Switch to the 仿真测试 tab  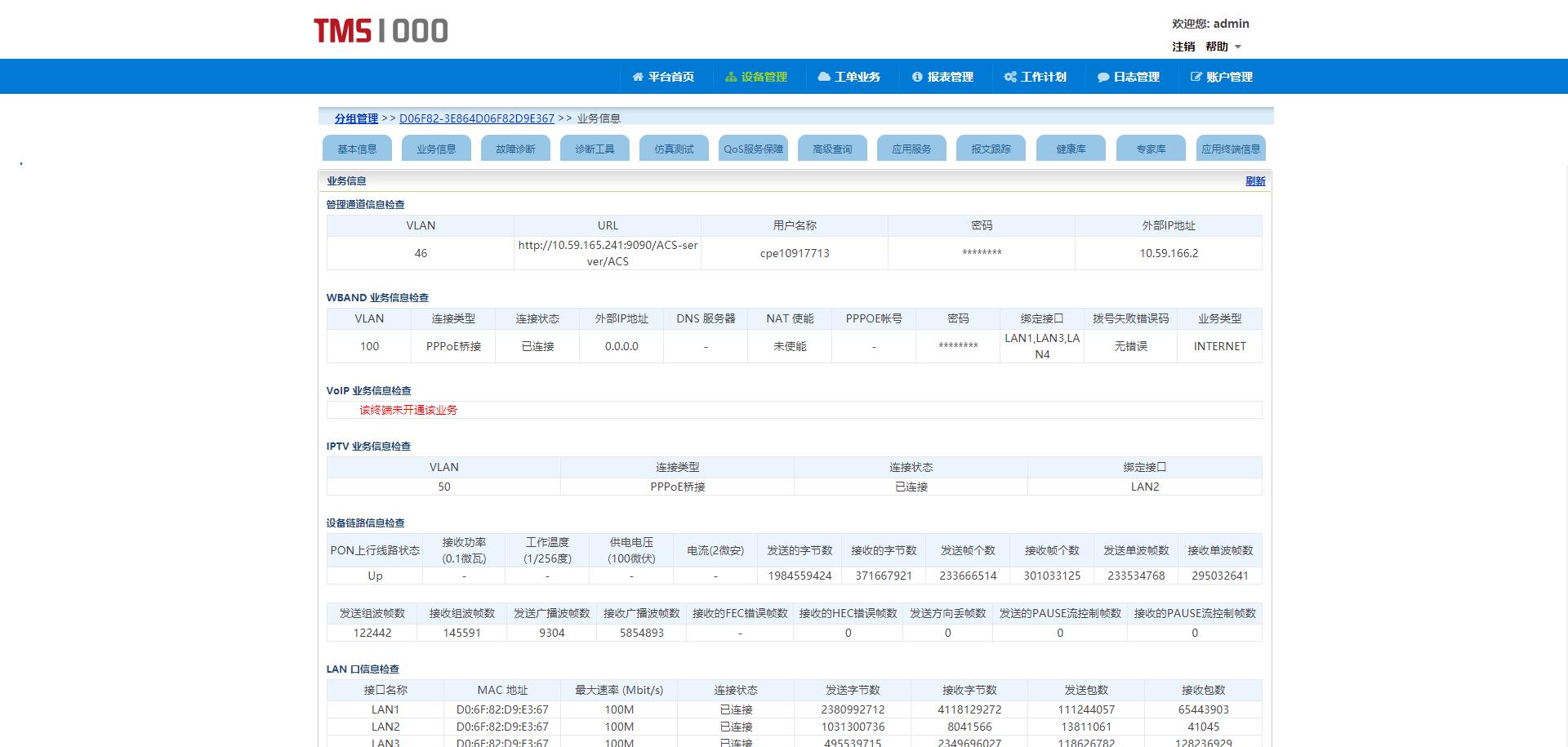click(x=674, y=149)
